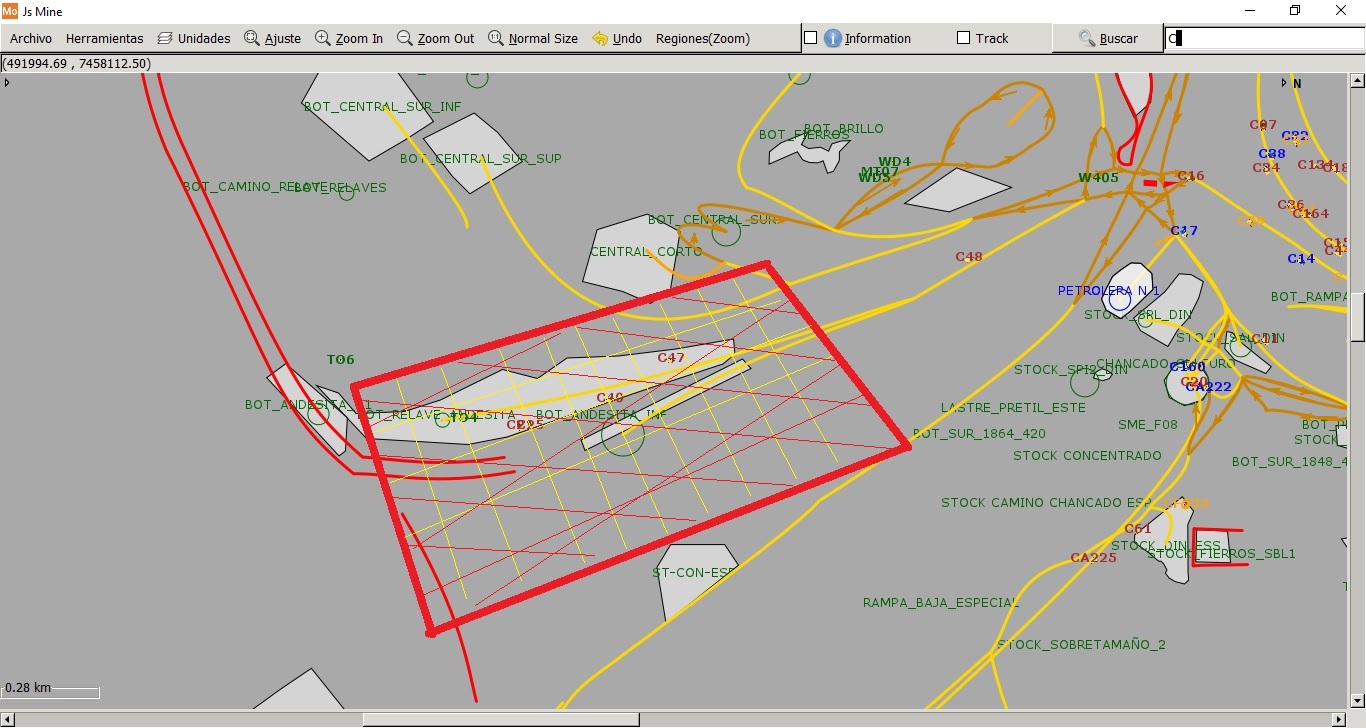Viewport: 1366px width, 728px height.
Task: Open the Herramientas menu
Action: coord(104,38)
